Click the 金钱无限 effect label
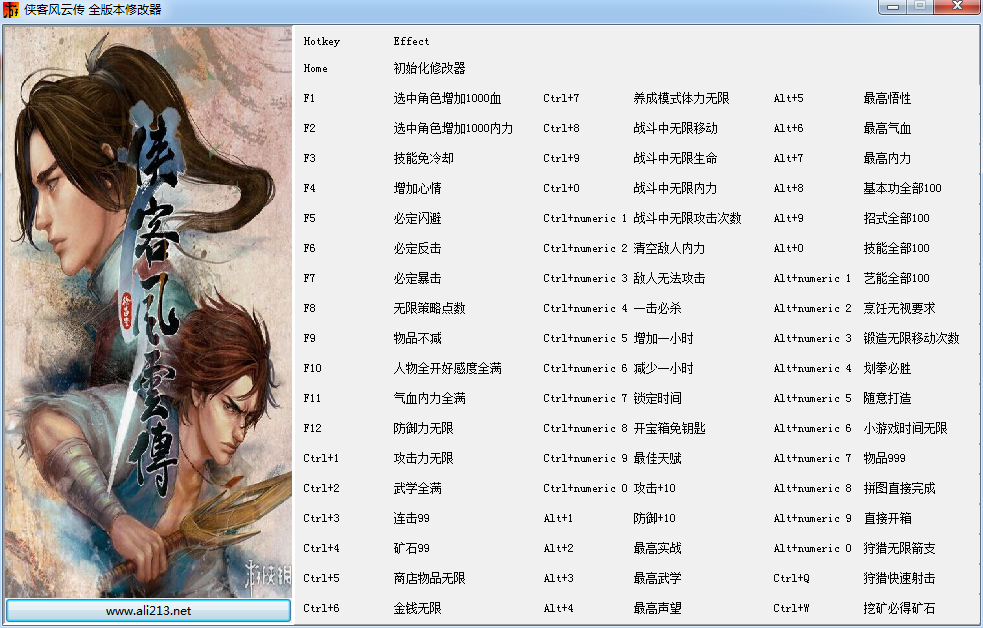Image resolution: width=983 pixels, height=628 pixels. [x=417, y=608]
